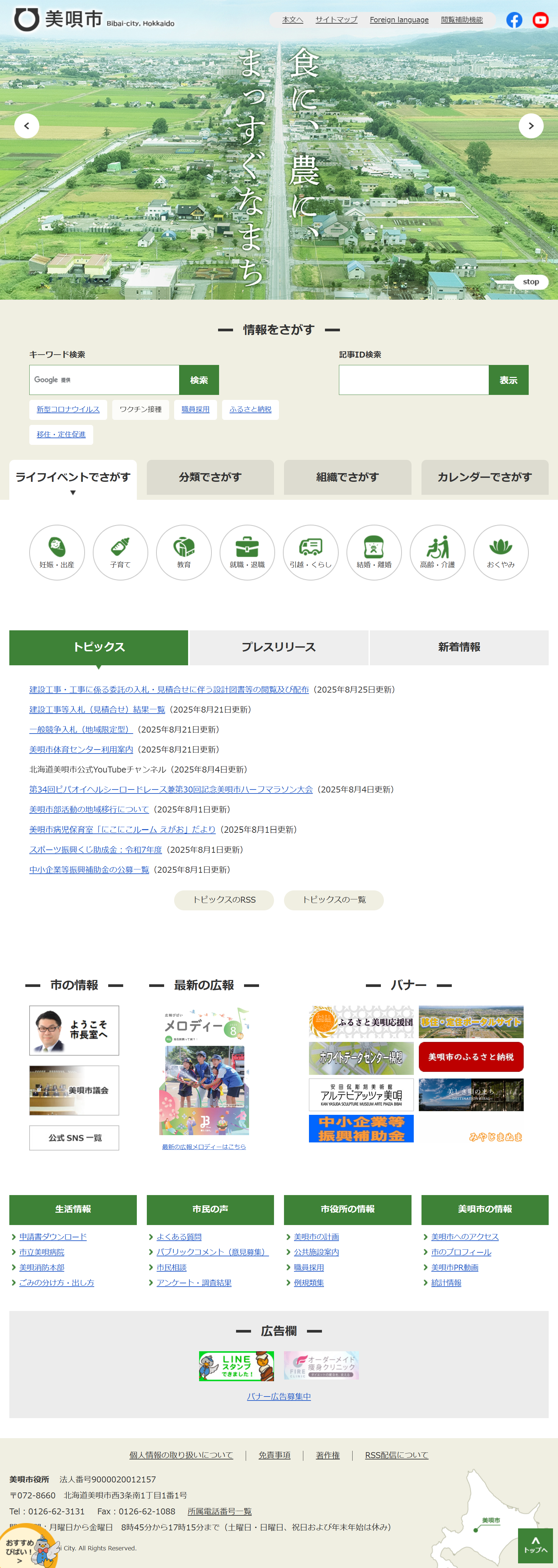Click the 美唄市 logo in the header

pyautogui.click(x=94, y=19)
